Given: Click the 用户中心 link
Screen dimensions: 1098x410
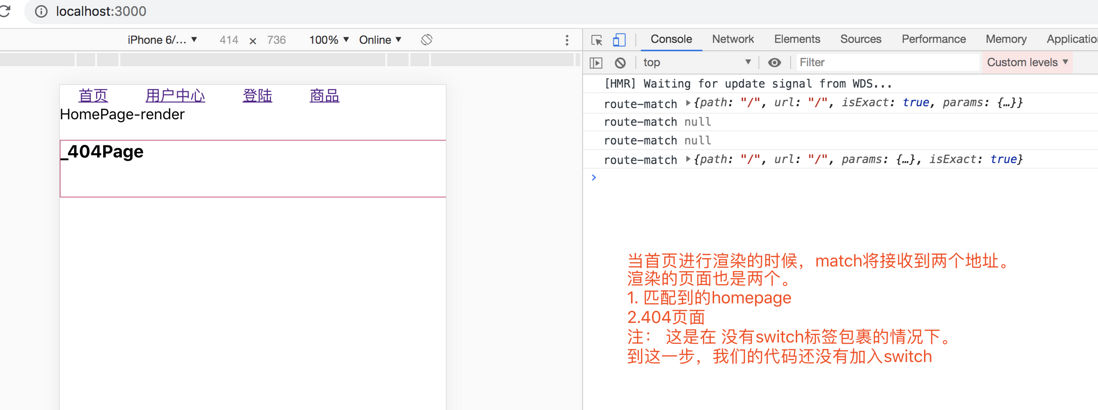Looking at the screenshot, I should [x=175, y=96].
